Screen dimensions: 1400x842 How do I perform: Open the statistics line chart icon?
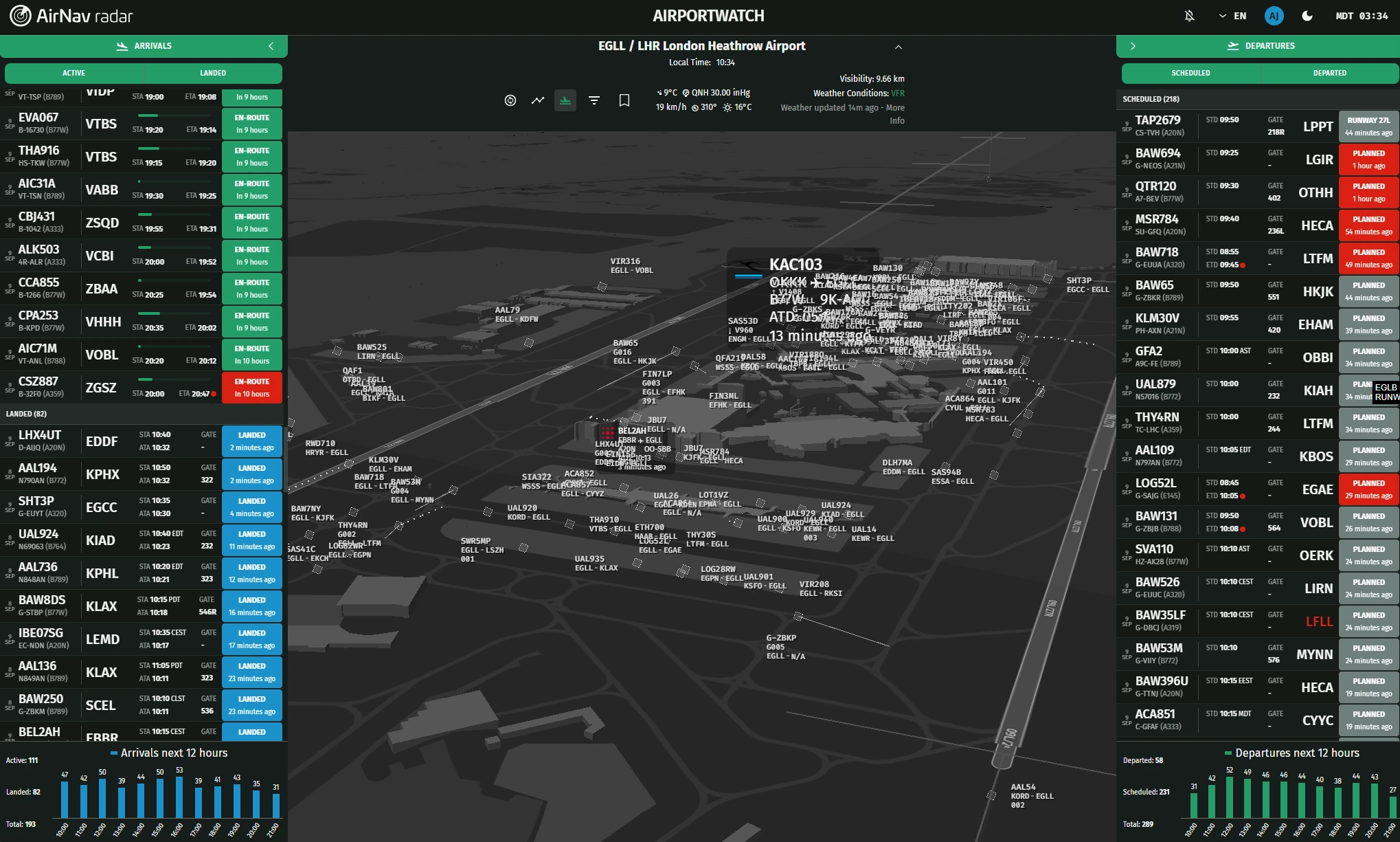click(x=538, y=100)
